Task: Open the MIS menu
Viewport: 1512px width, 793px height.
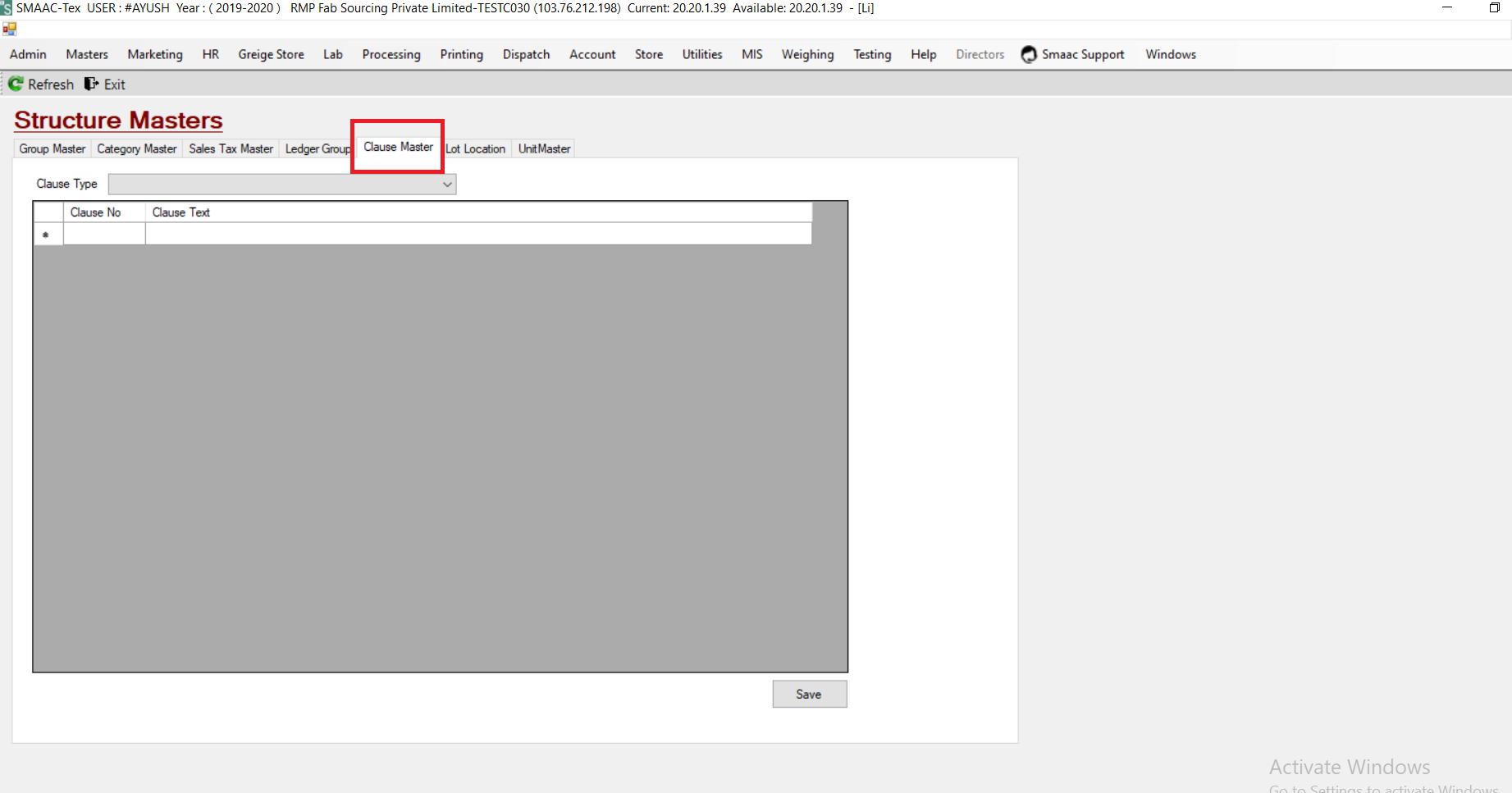Action: coord(752,54)
